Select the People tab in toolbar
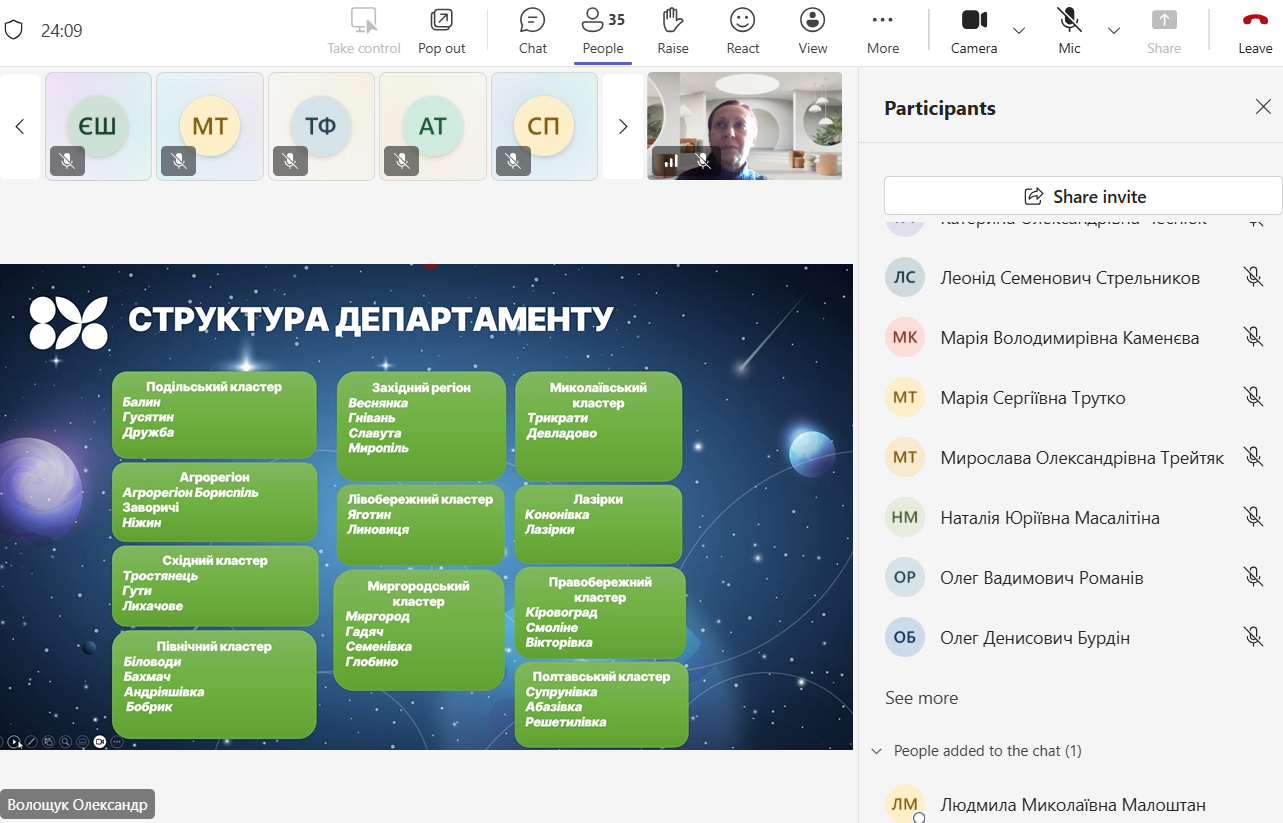The width and height of the screenshot is (1283, 823). [x=602, y=31]
